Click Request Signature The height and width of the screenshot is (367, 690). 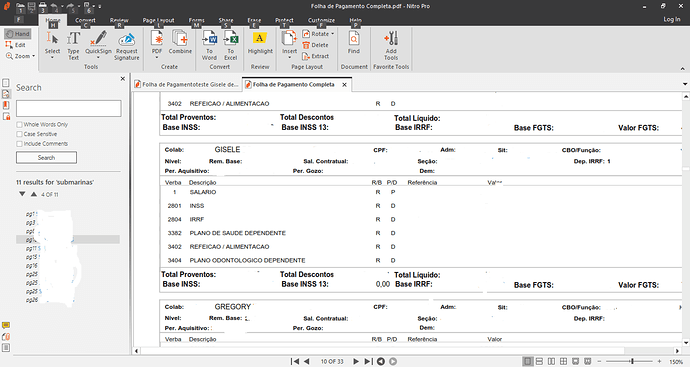[x=127, y=45]
